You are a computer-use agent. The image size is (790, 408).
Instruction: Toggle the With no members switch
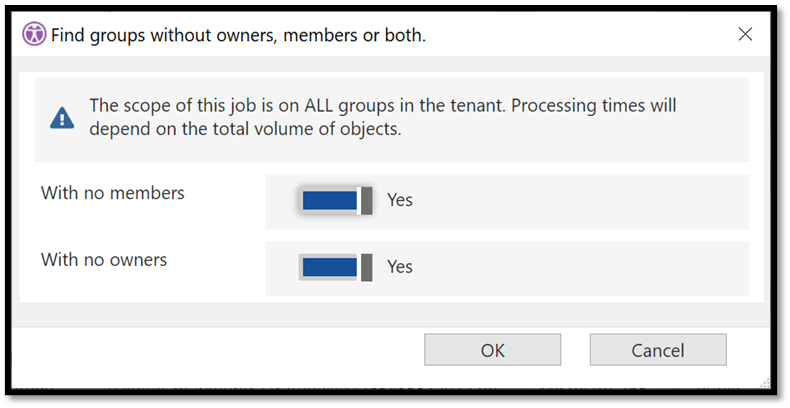tap(336, 200)
